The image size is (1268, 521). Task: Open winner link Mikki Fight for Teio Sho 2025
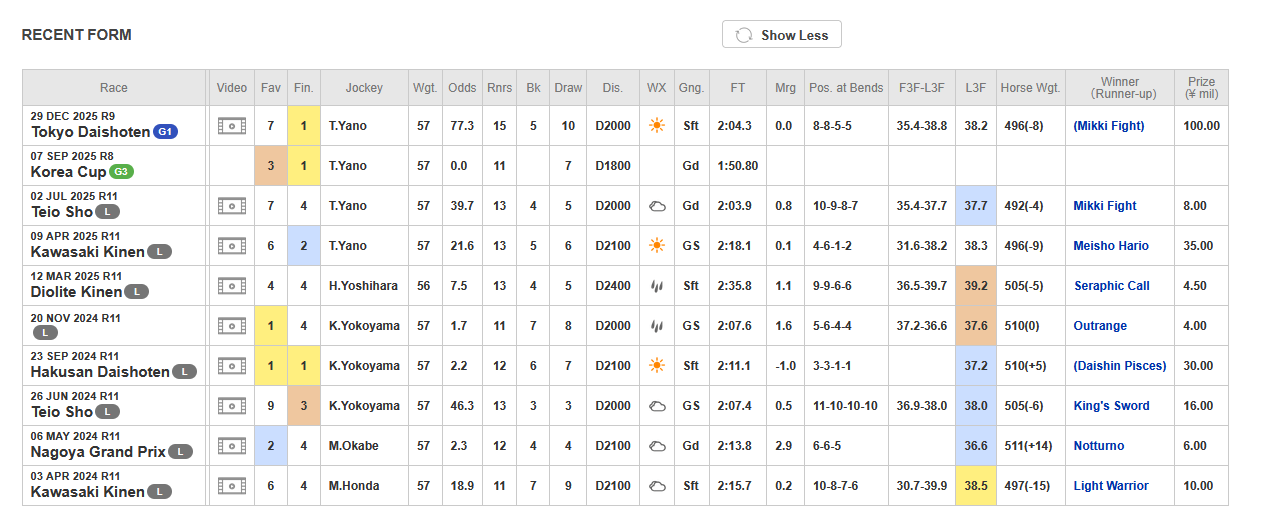(1105, 206)
